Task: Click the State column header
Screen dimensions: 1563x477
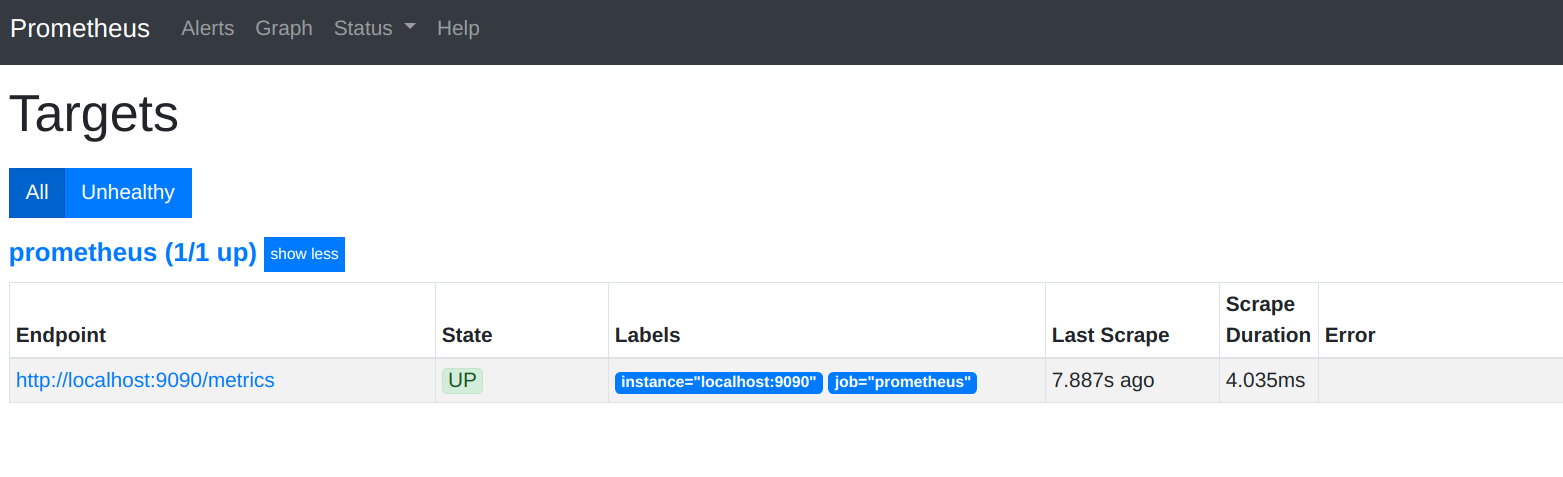Action: click(467, 335)
